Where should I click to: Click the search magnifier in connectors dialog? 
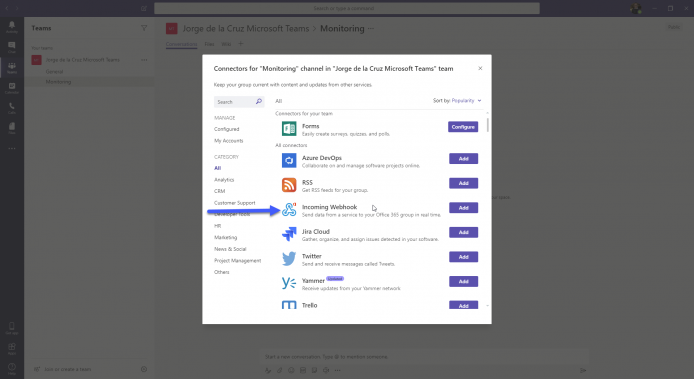(259, 101)
